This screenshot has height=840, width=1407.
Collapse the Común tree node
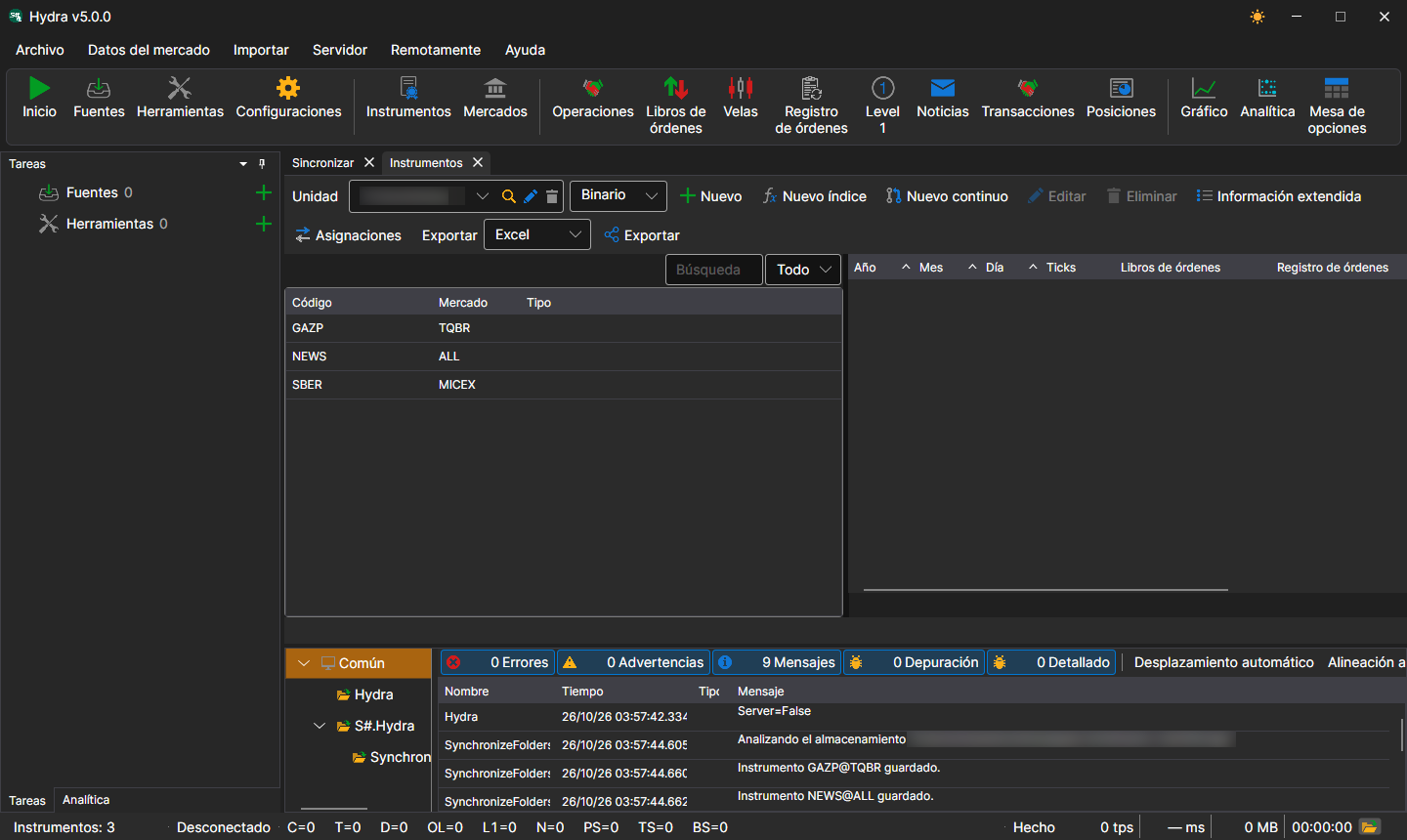(x=304, y=663)
